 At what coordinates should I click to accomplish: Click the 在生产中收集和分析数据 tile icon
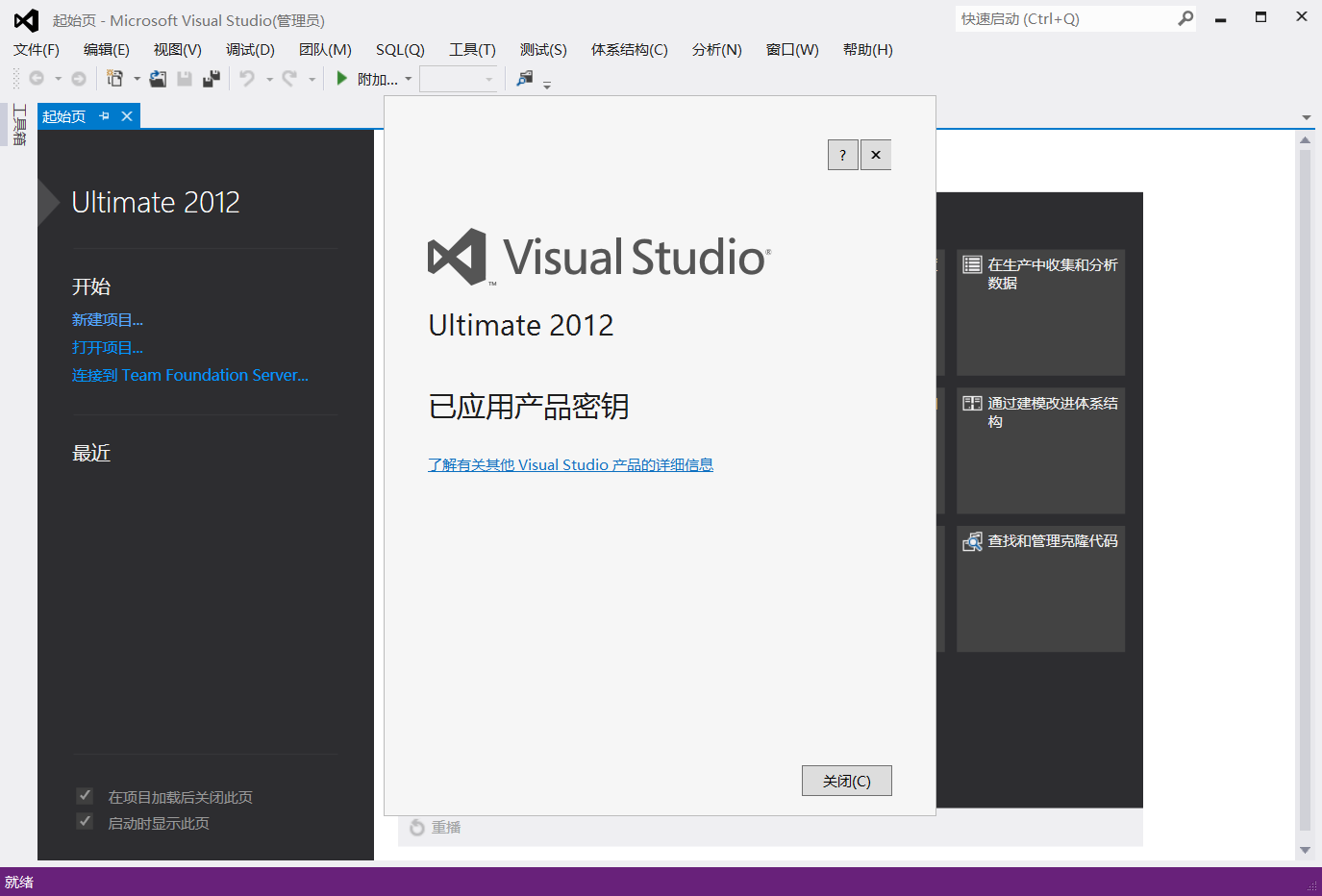(x=973, y=264)
